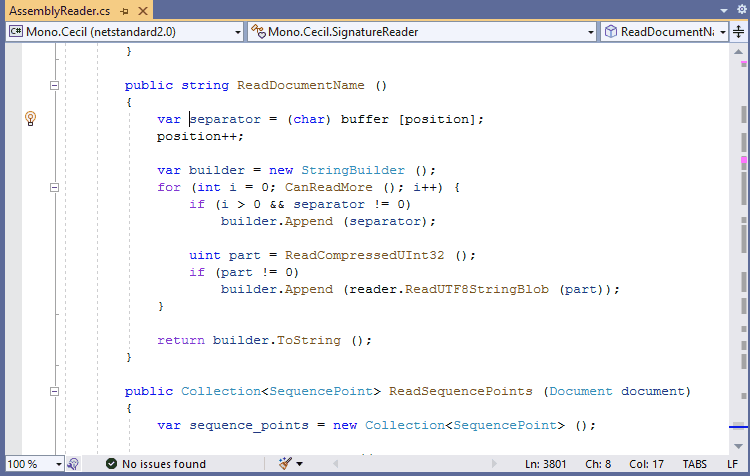
Task: Click the horizontal scroll right arrow
Action: click(494, 463)
